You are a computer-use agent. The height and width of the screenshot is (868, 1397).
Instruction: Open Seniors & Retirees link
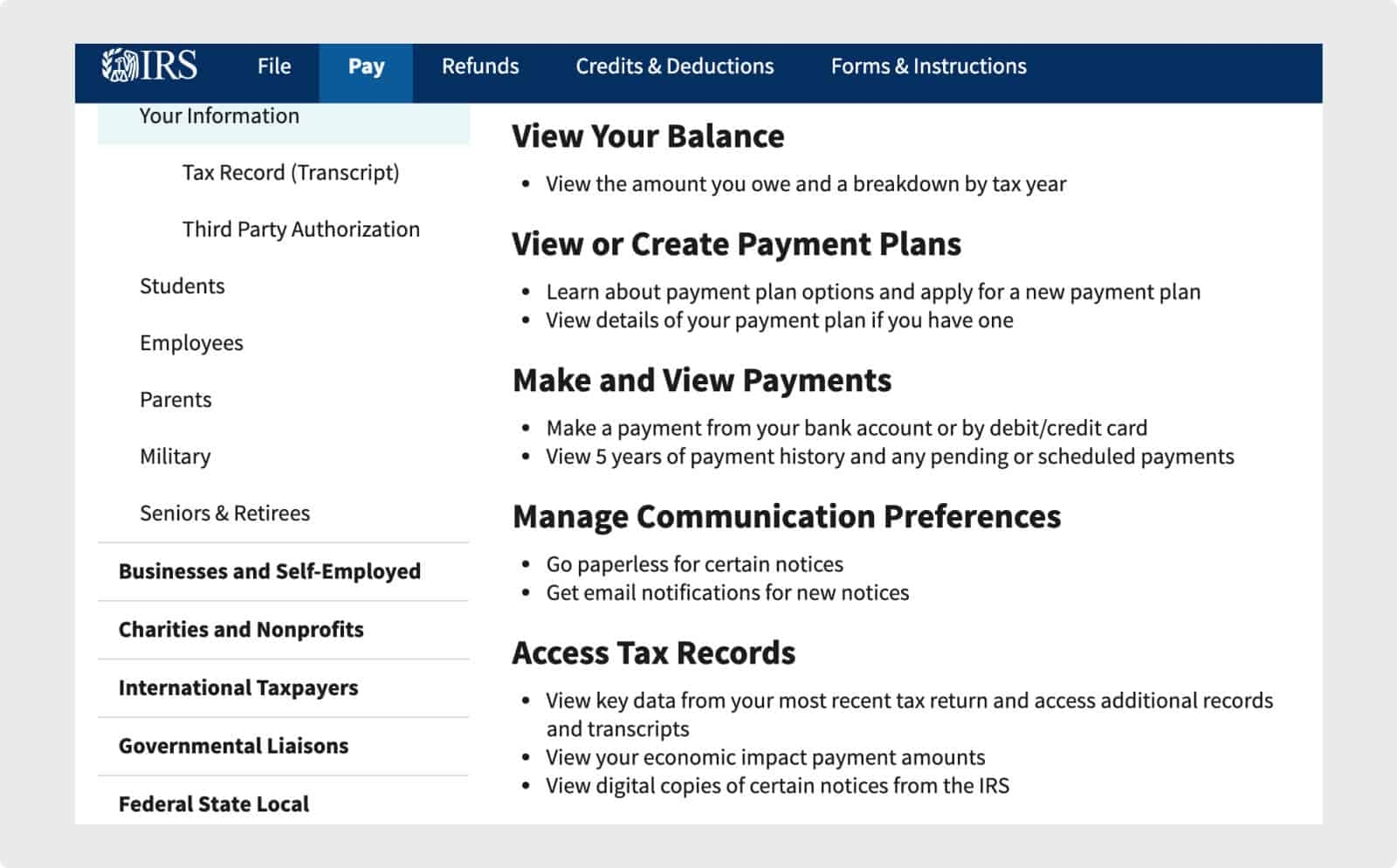pos(224,513)
